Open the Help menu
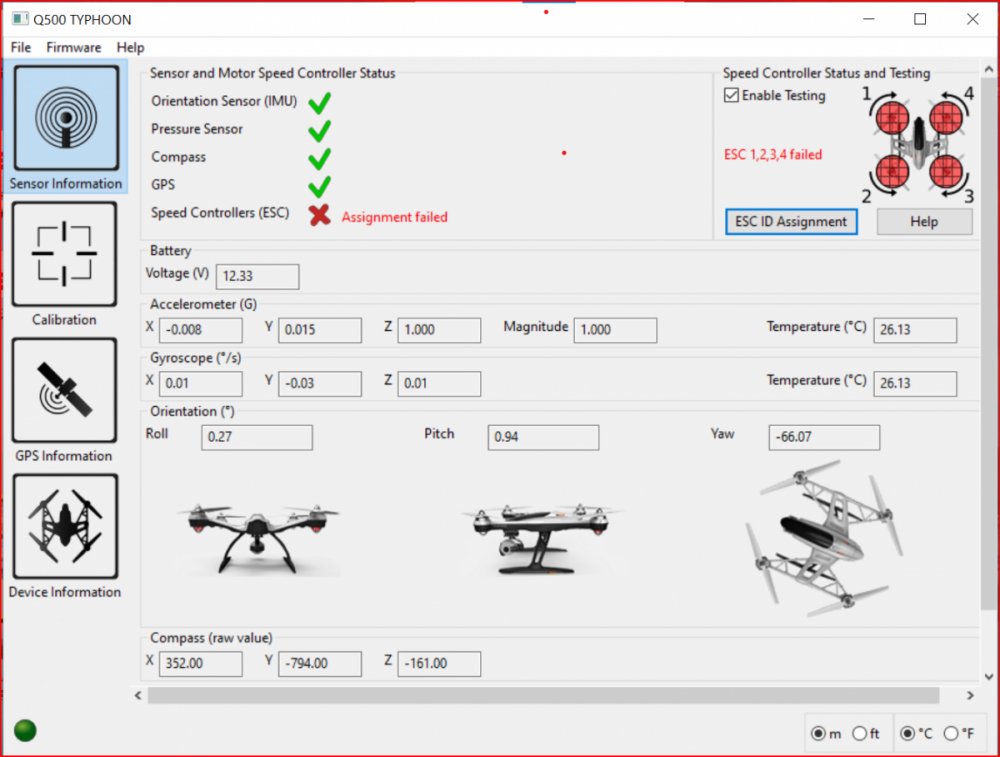Viewport: 1000px width, 757px height. coord(130,47)
